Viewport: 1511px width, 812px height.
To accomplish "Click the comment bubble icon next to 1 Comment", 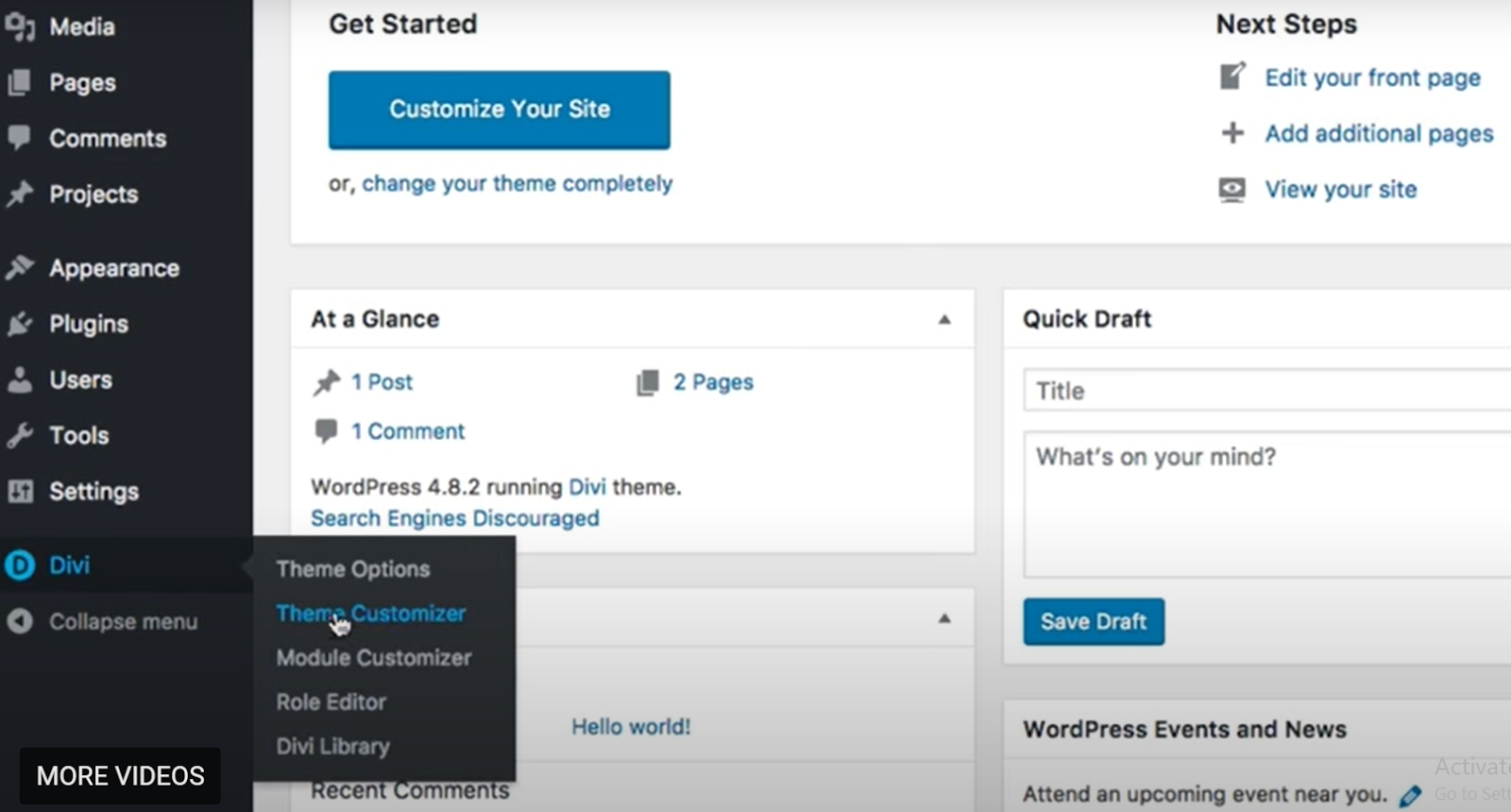I will click(326, 431).
